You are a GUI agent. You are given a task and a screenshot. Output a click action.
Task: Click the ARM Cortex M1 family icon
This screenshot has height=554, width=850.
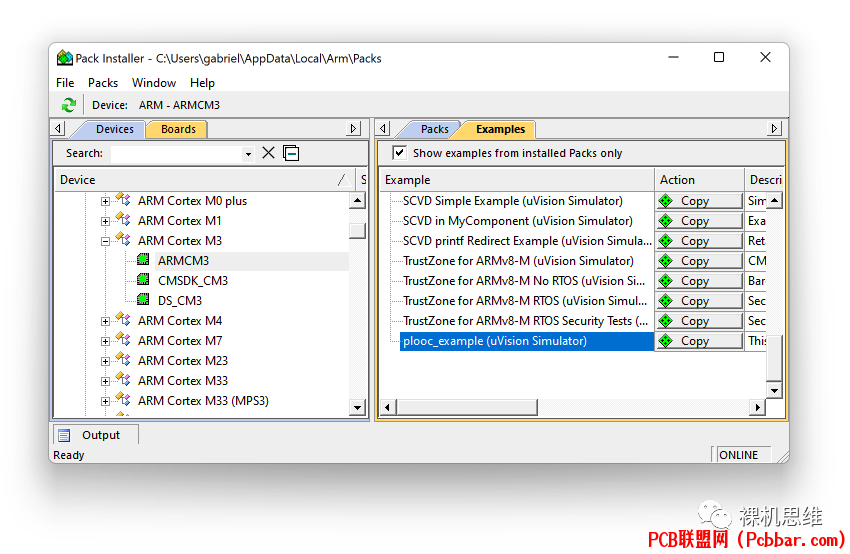click(x=123, y=220)
